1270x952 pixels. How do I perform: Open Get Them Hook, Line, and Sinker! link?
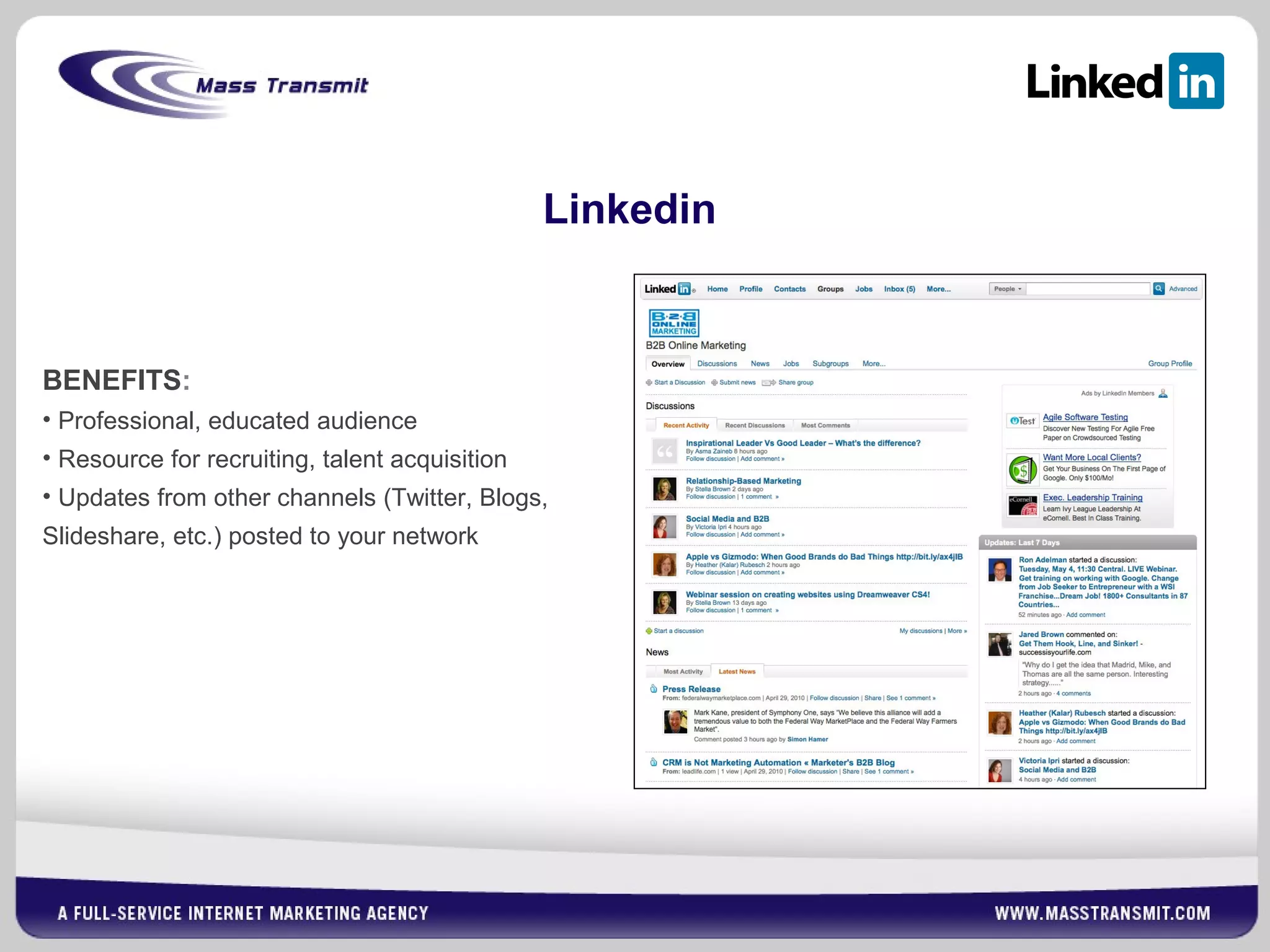point(1078,643)
